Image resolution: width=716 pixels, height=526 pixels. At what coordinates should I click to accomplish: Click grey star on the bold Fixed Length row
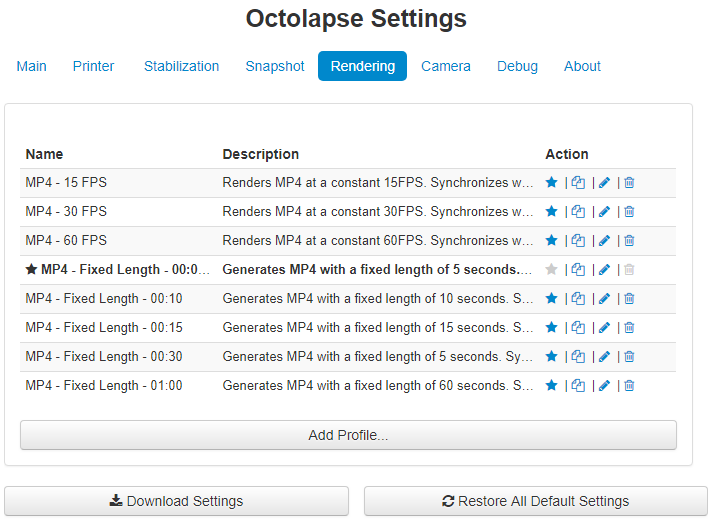tap(551, 269)
